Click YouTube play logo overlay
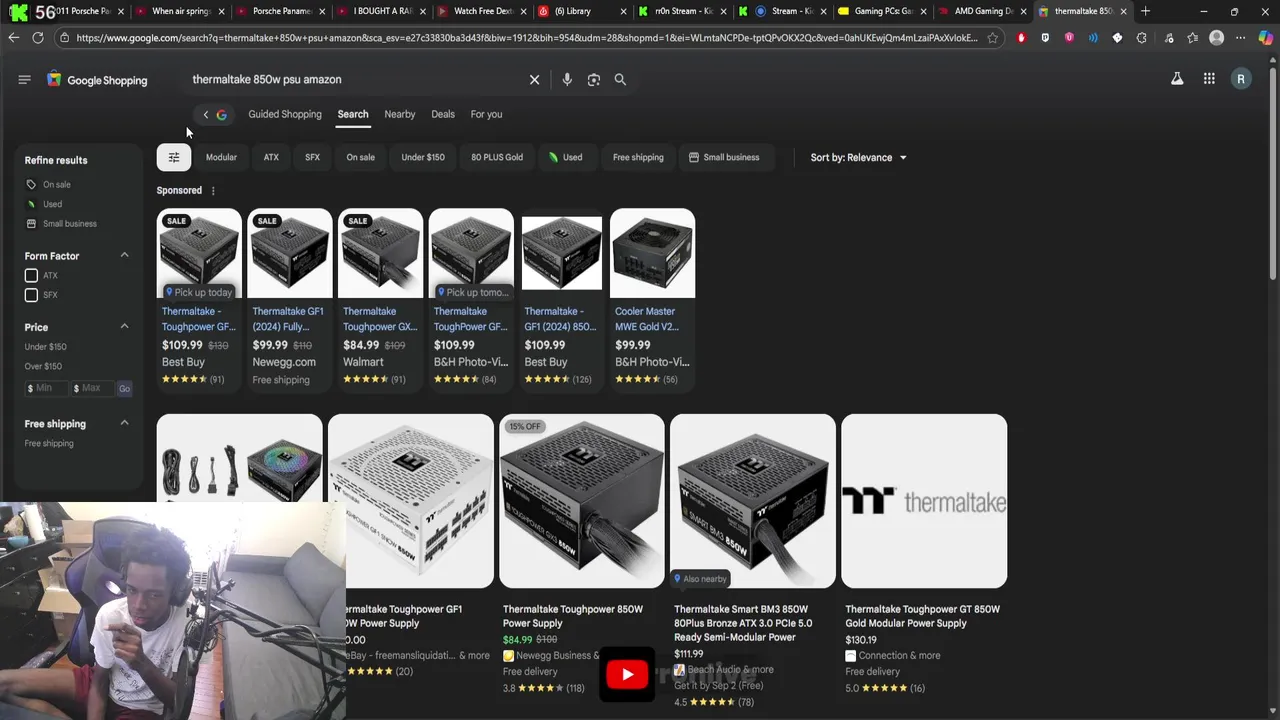This screenshot has width=1280, height=720. click(627, 674)
